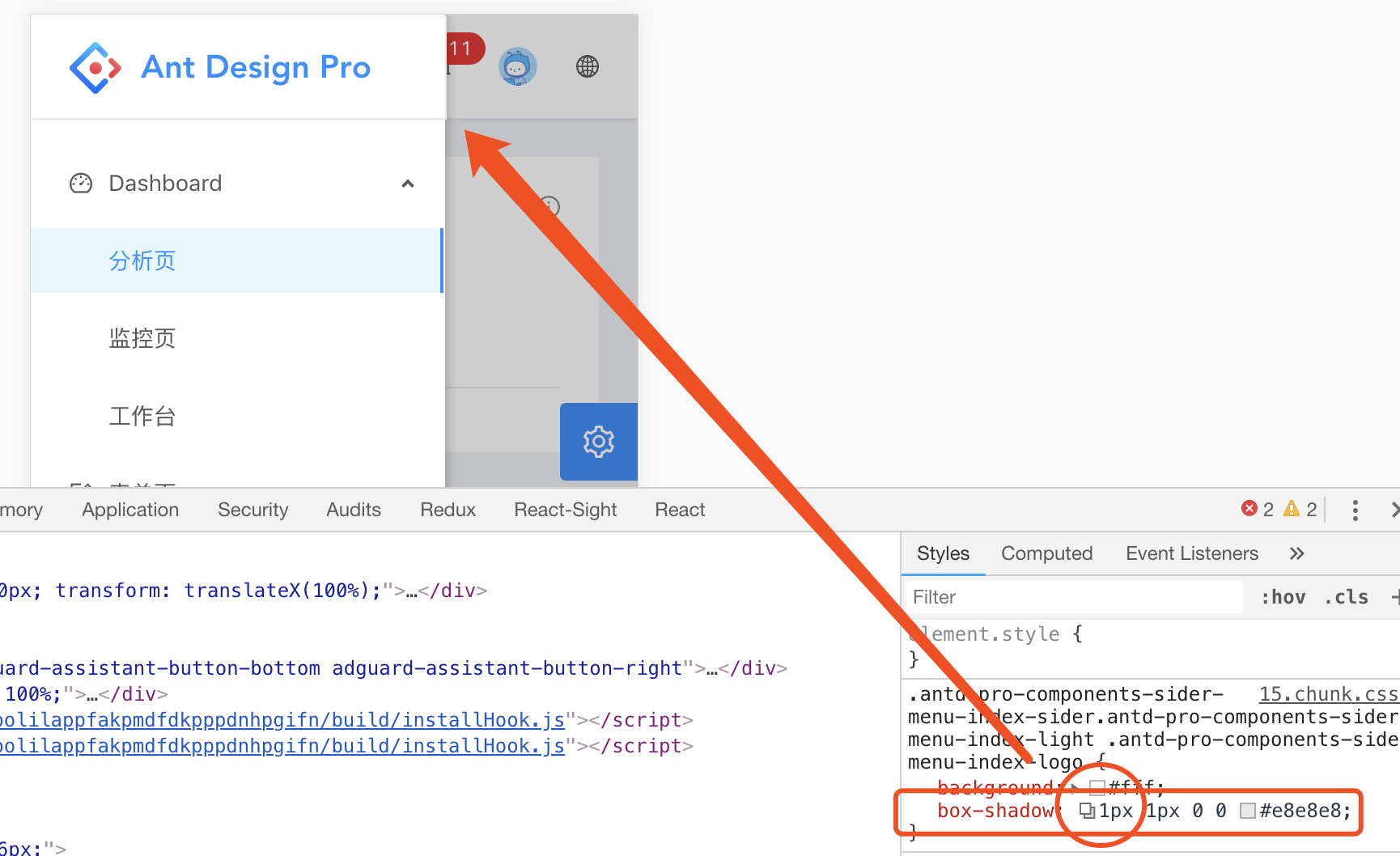Open the Customize DevTools three-dot menu
This screenshot has width=1400, height=856.
click(x=1355, y=510)
